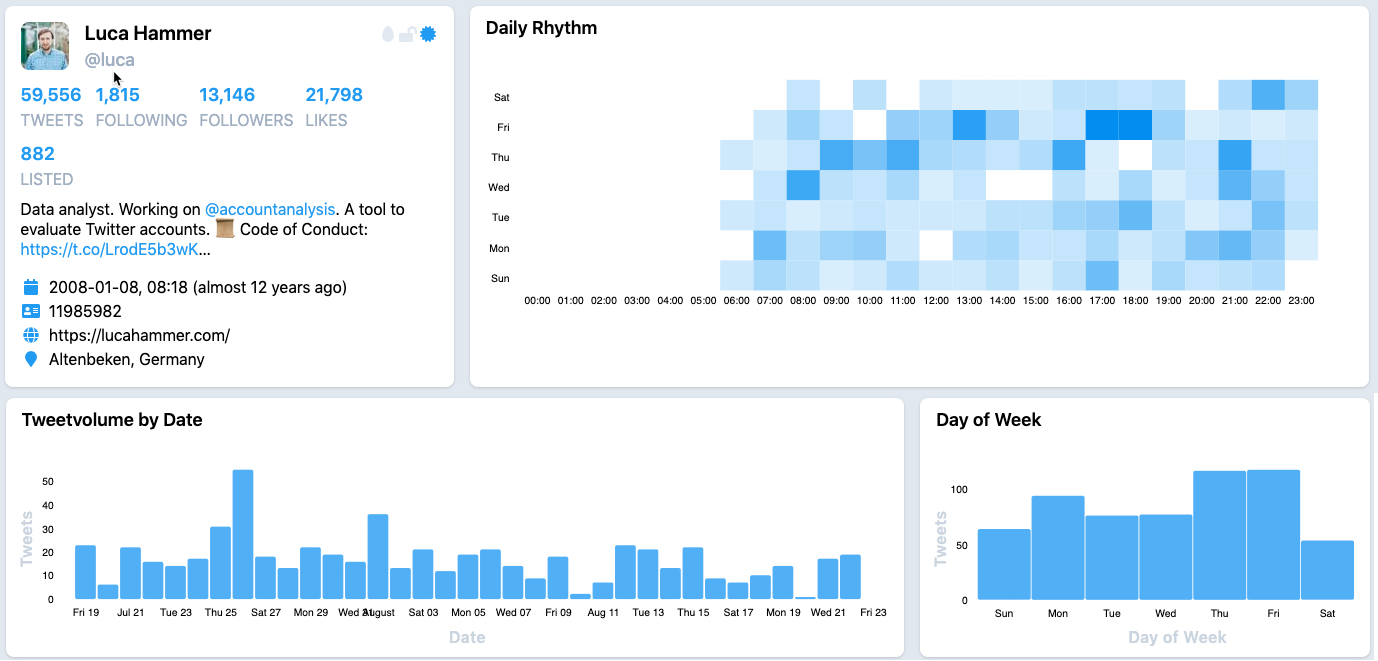Screen dimensions: 1378x661
Task: Click the Sun bar in Day of Week chart
Action: [1004, 564]
